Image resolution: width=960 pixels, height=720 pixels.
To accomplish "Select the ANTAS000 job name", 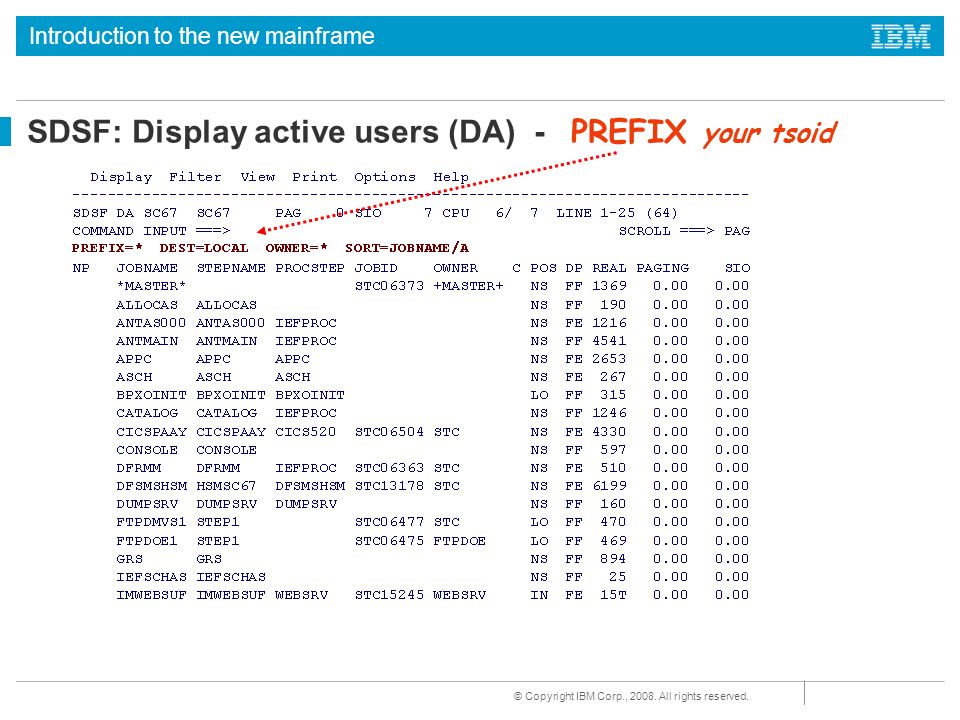I will [x=151, y=323].
